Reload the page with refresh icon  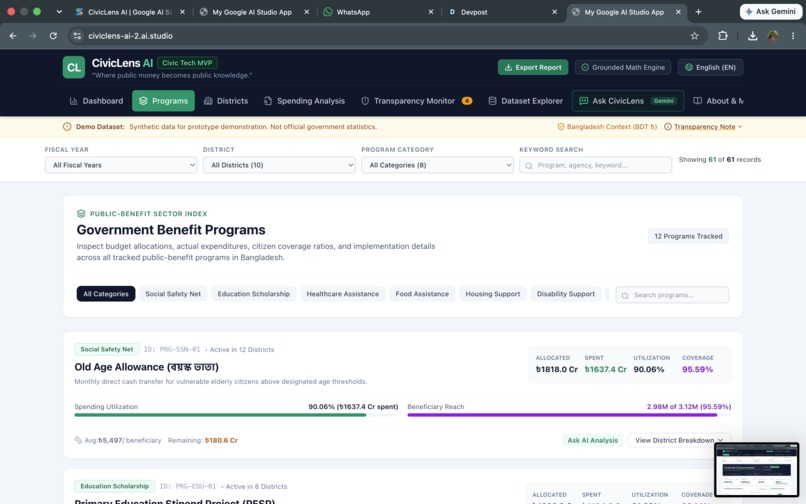click(x=53, y=35)
